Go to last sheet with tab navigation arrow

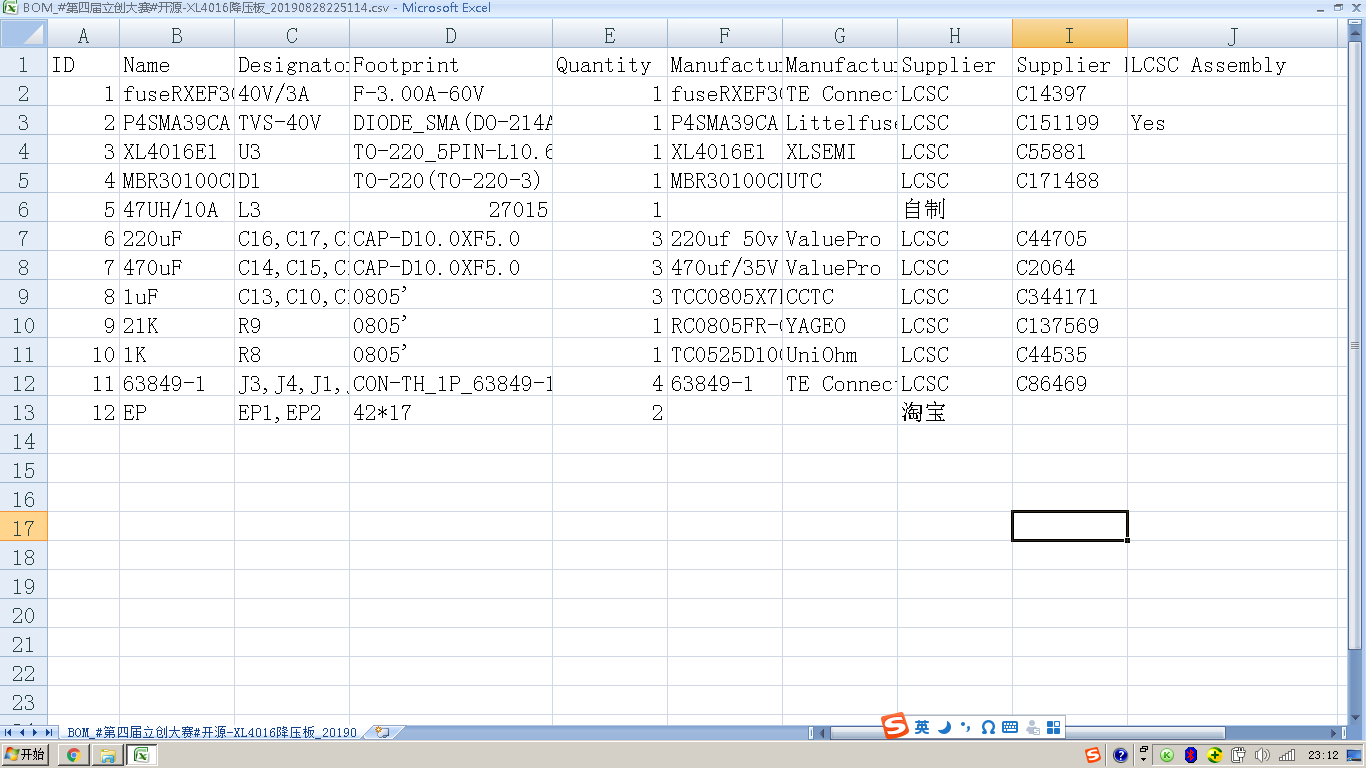[x=49, y=732]
